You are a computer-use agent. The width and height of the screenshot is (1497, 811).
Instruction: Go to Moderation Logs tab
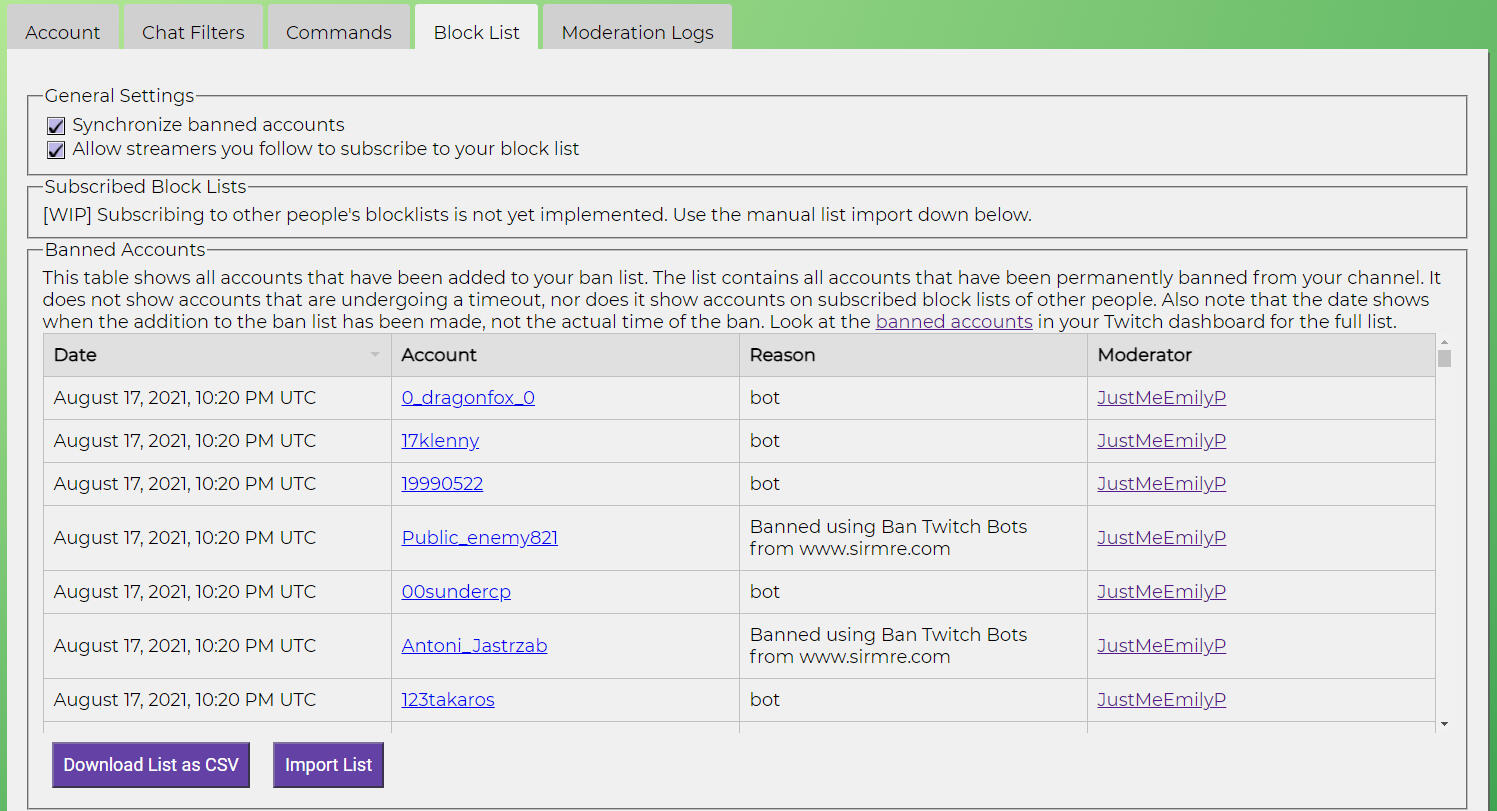coord(637,32)
